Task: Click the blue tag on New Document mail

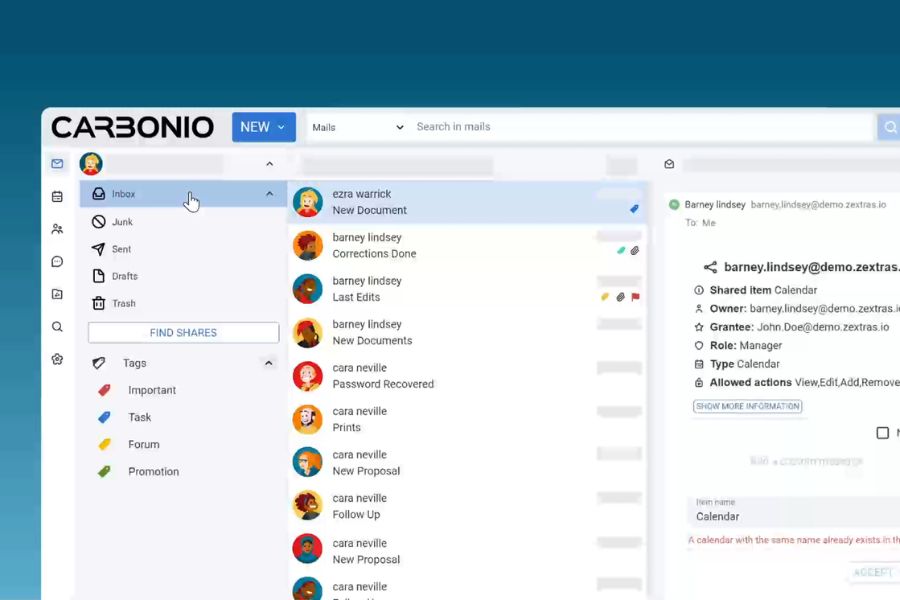Action: (x=634, y=209)
